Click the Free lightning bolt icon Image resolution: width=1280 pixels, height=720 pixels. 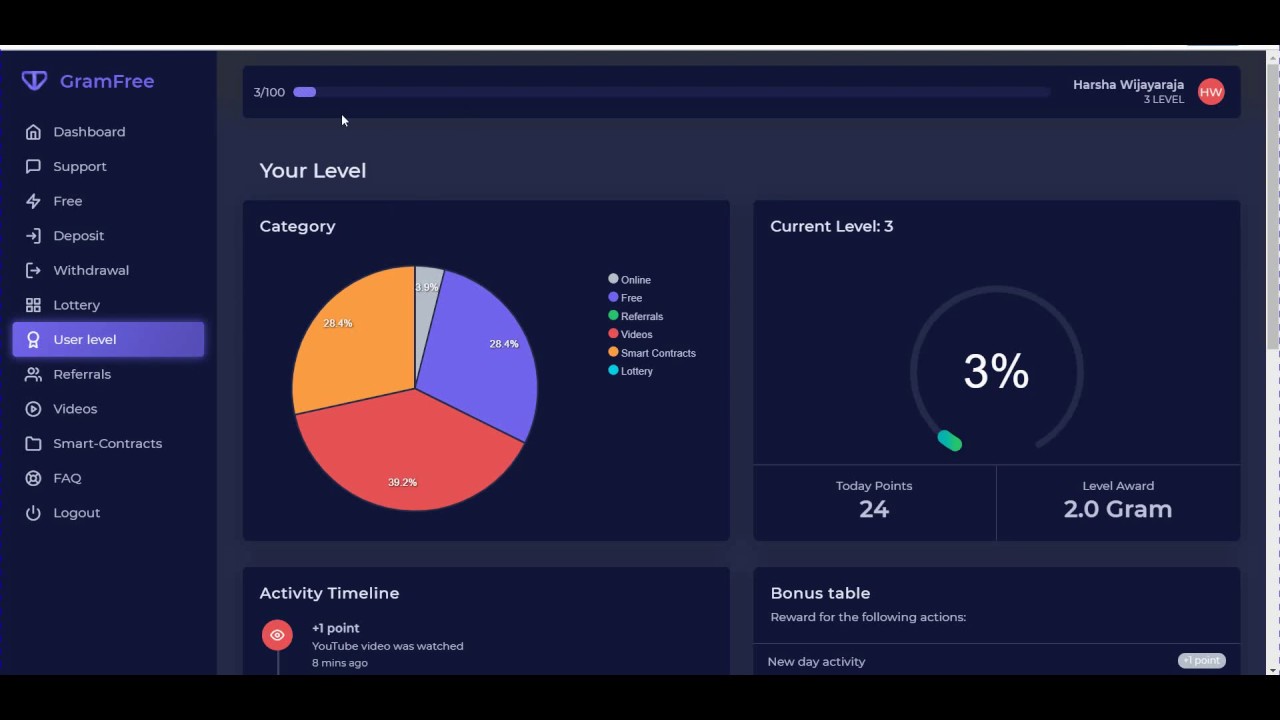click(x=33, y=201)
